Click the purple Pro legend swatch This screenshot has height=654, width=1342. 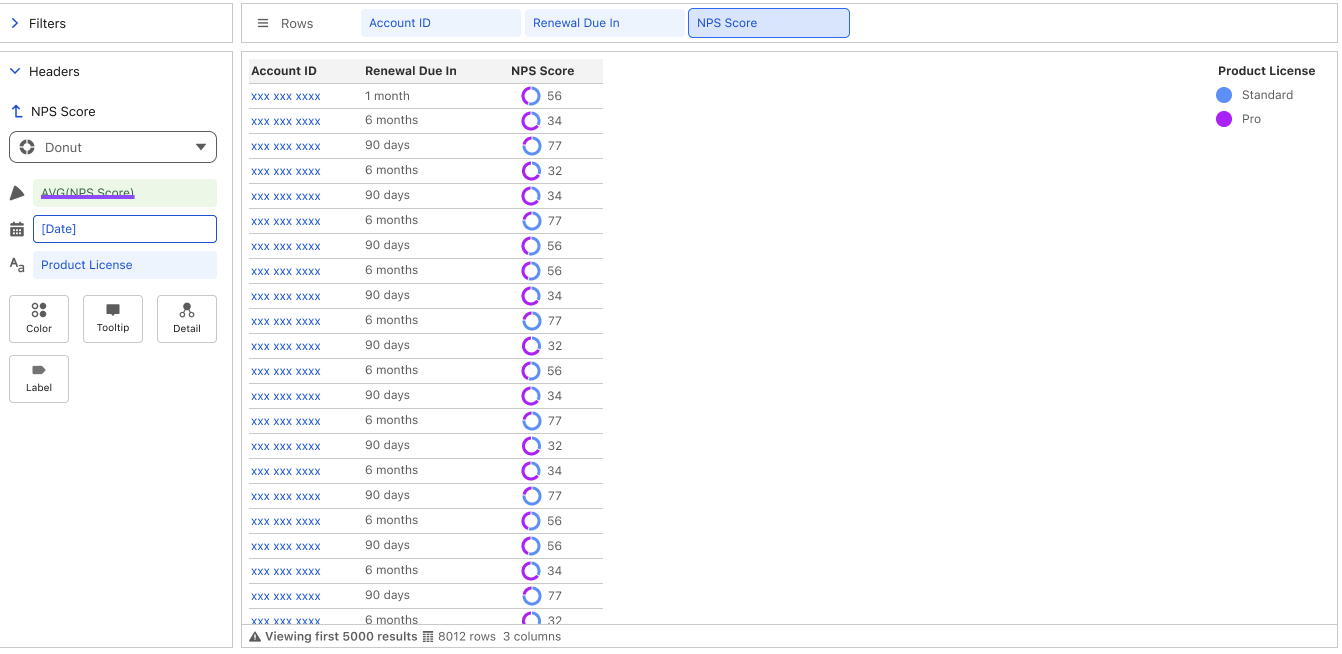(x=1224, y=119)
